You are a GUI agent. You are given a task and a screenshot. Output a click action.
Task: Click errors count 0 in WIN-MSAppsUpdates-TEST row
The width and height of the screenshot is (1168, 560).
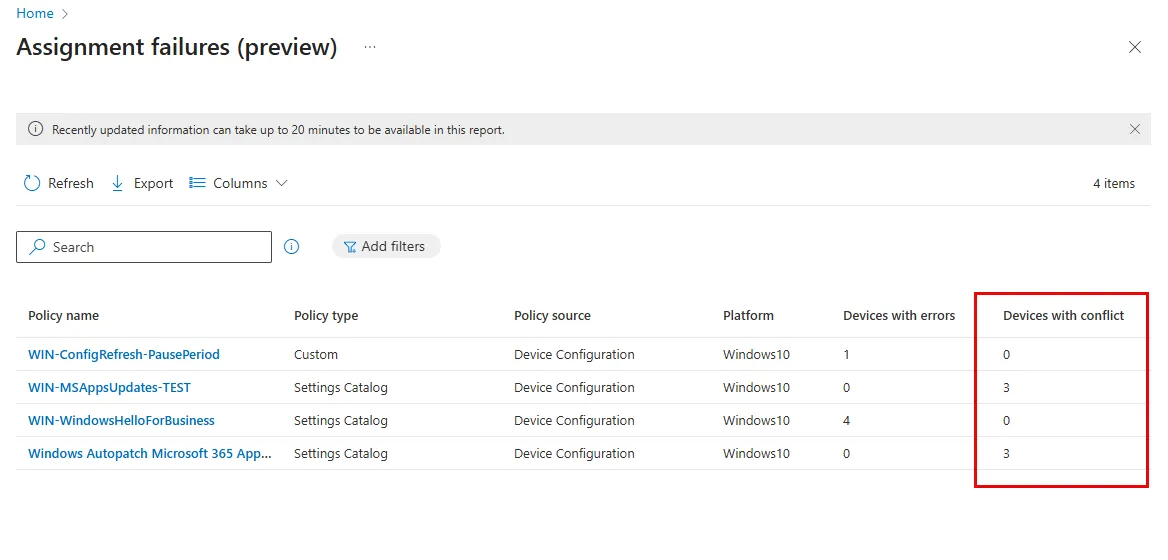(846, 387)
